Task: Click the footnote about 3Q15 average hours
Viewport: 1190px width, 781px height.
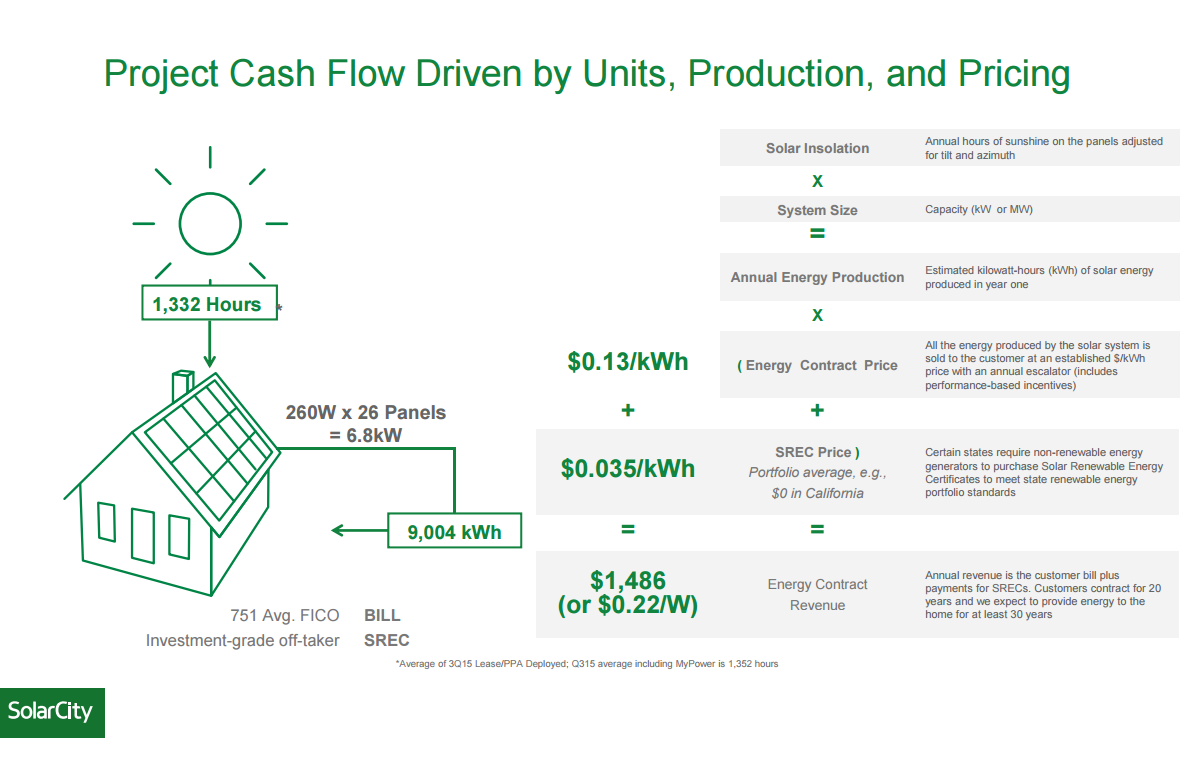Action: 587,663
